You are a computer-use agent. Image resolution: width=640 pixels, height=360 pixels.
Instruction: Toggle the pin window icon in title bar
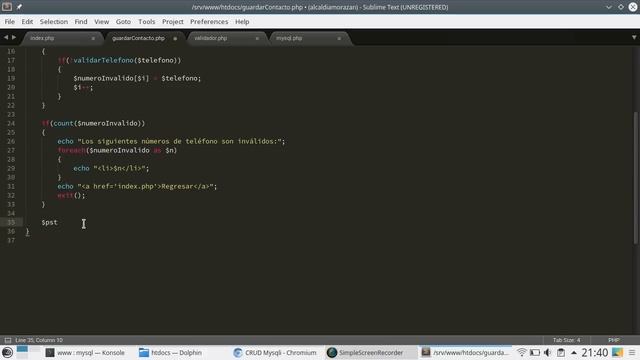[x=19, y=7]
